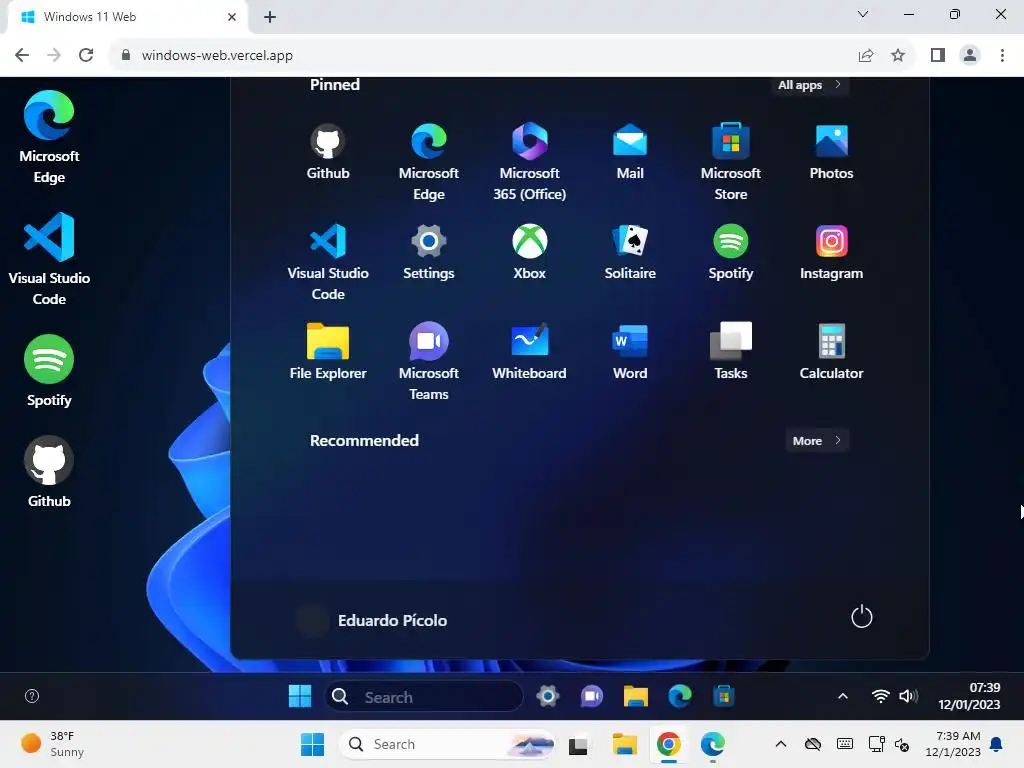
Task: Select the Spotify desktop shortcut
Action: coord(49,371)
